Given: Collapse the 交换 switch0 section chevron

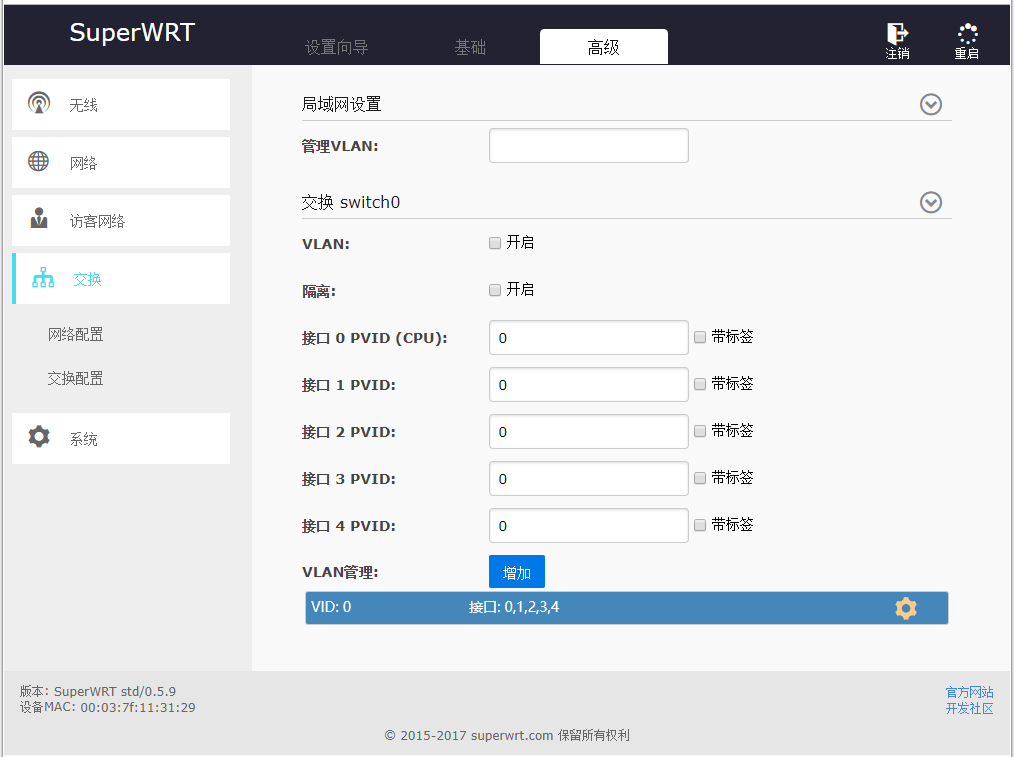Looking at the screenshot, I should pos(931,202).
